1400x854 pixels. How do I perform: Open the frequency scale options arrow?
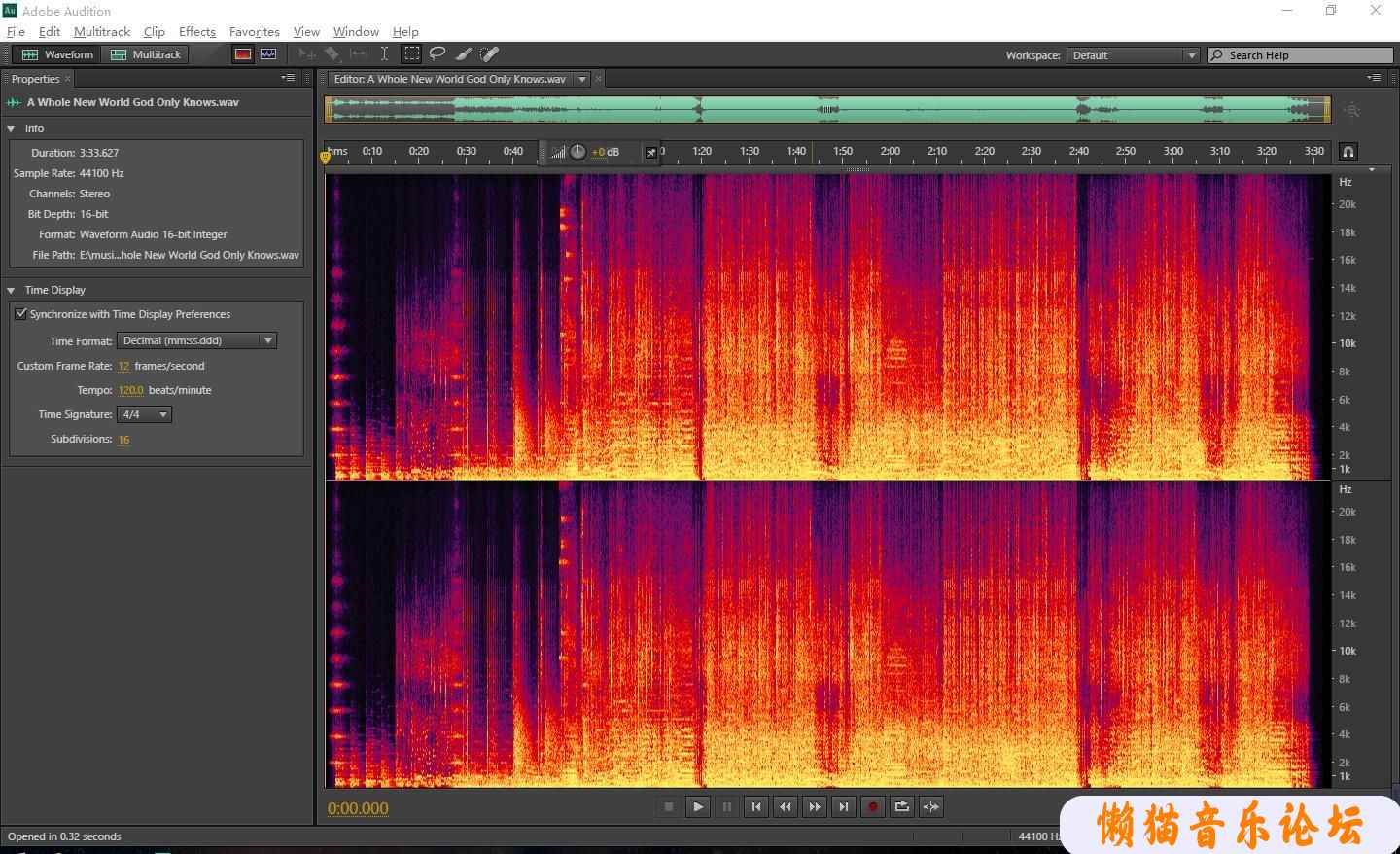[1372, 170]
